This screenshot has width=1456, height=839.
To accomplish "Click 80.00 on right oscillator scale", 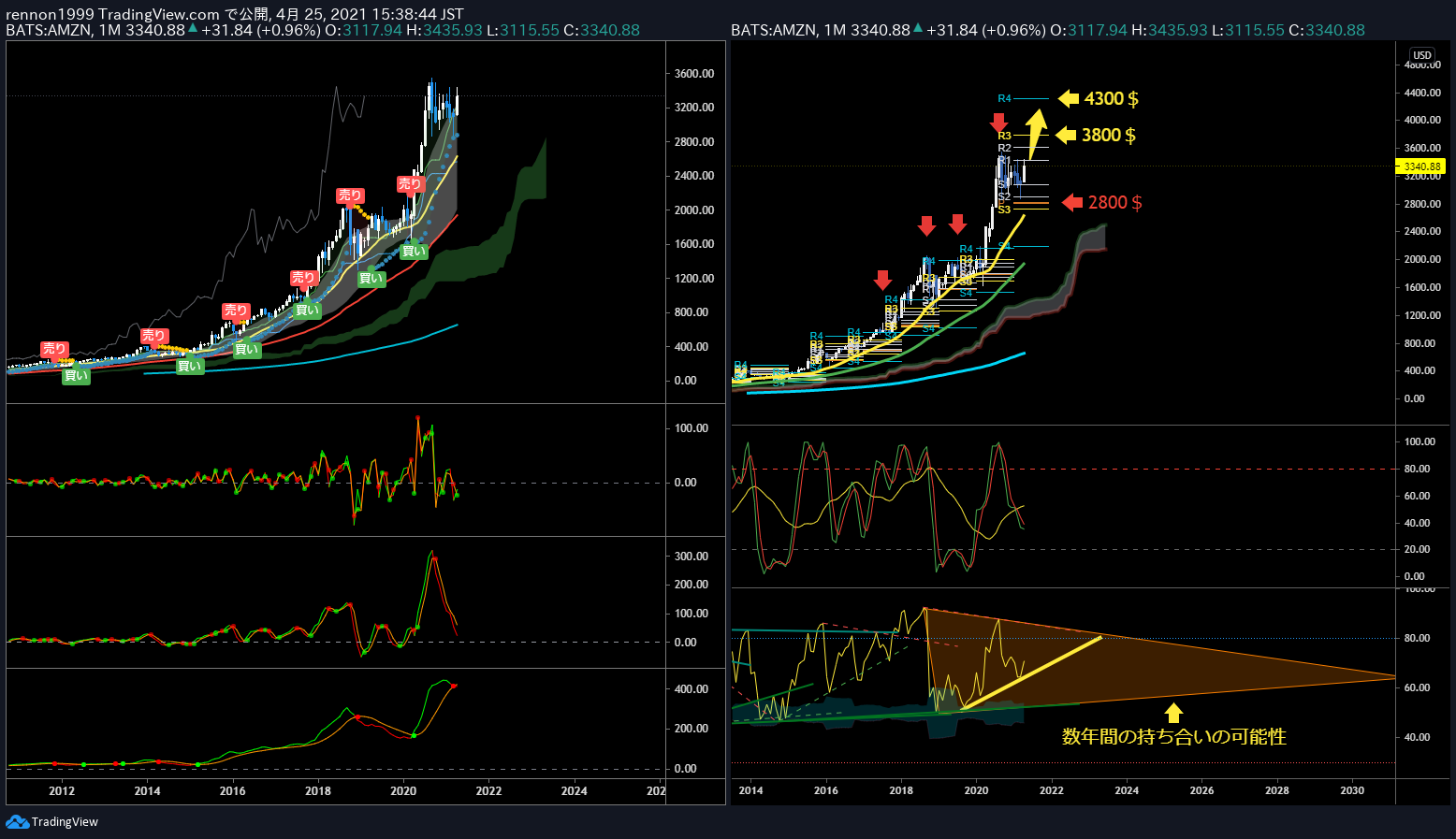I will click(x=1417, y=469).
